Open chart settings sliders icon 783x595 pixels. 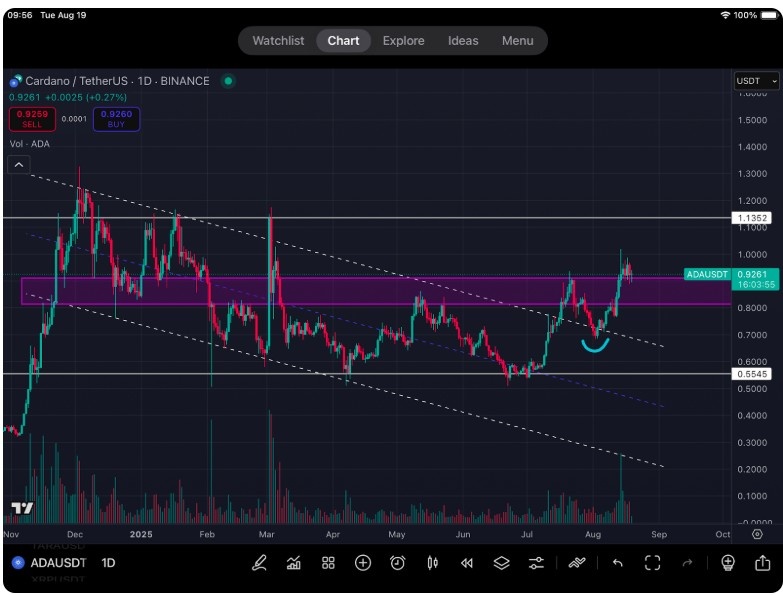click(x=536, y=563)
